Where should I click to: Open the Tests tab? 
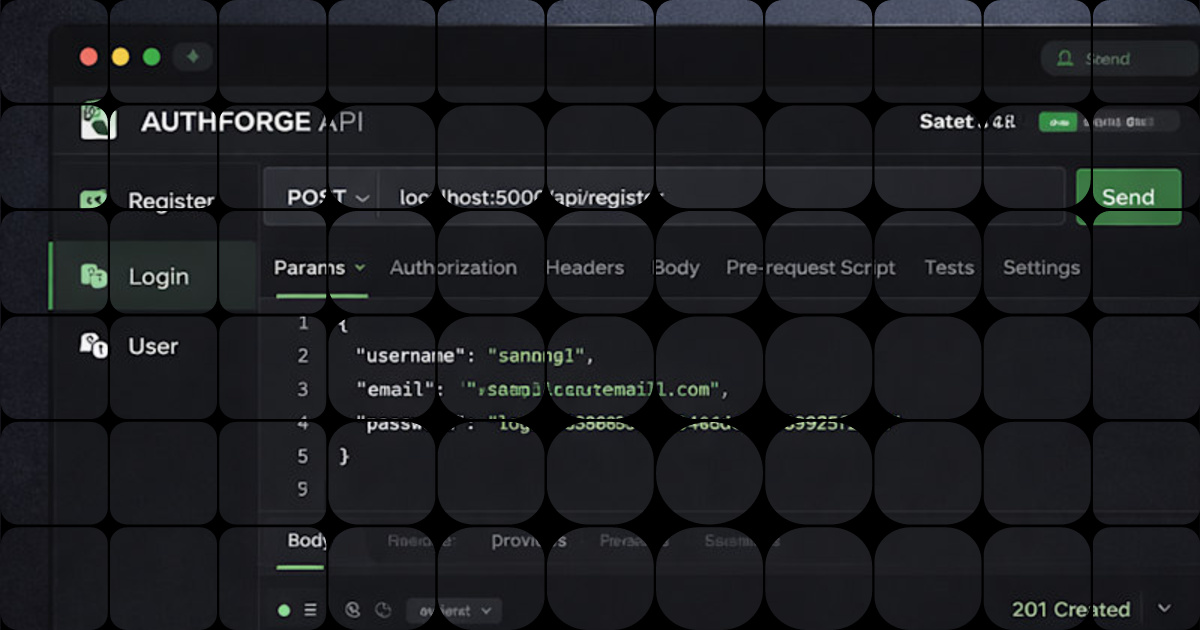click(949, 268)
